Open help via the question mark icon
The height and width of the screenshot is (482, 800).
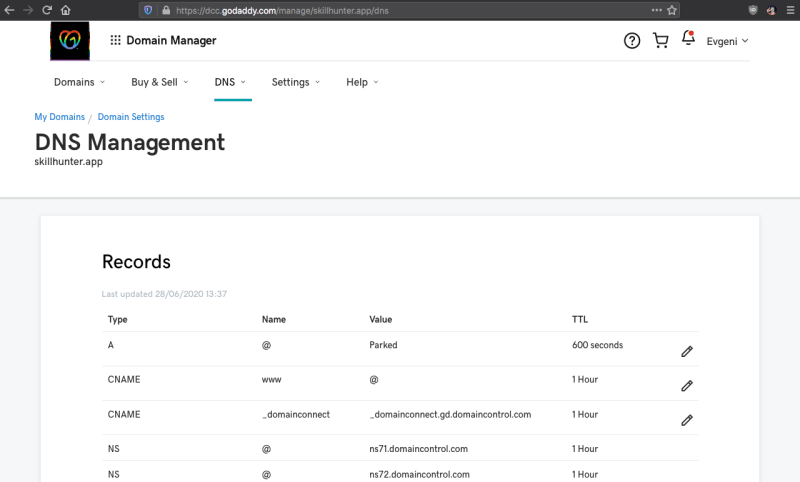click(x=632, y=41)
